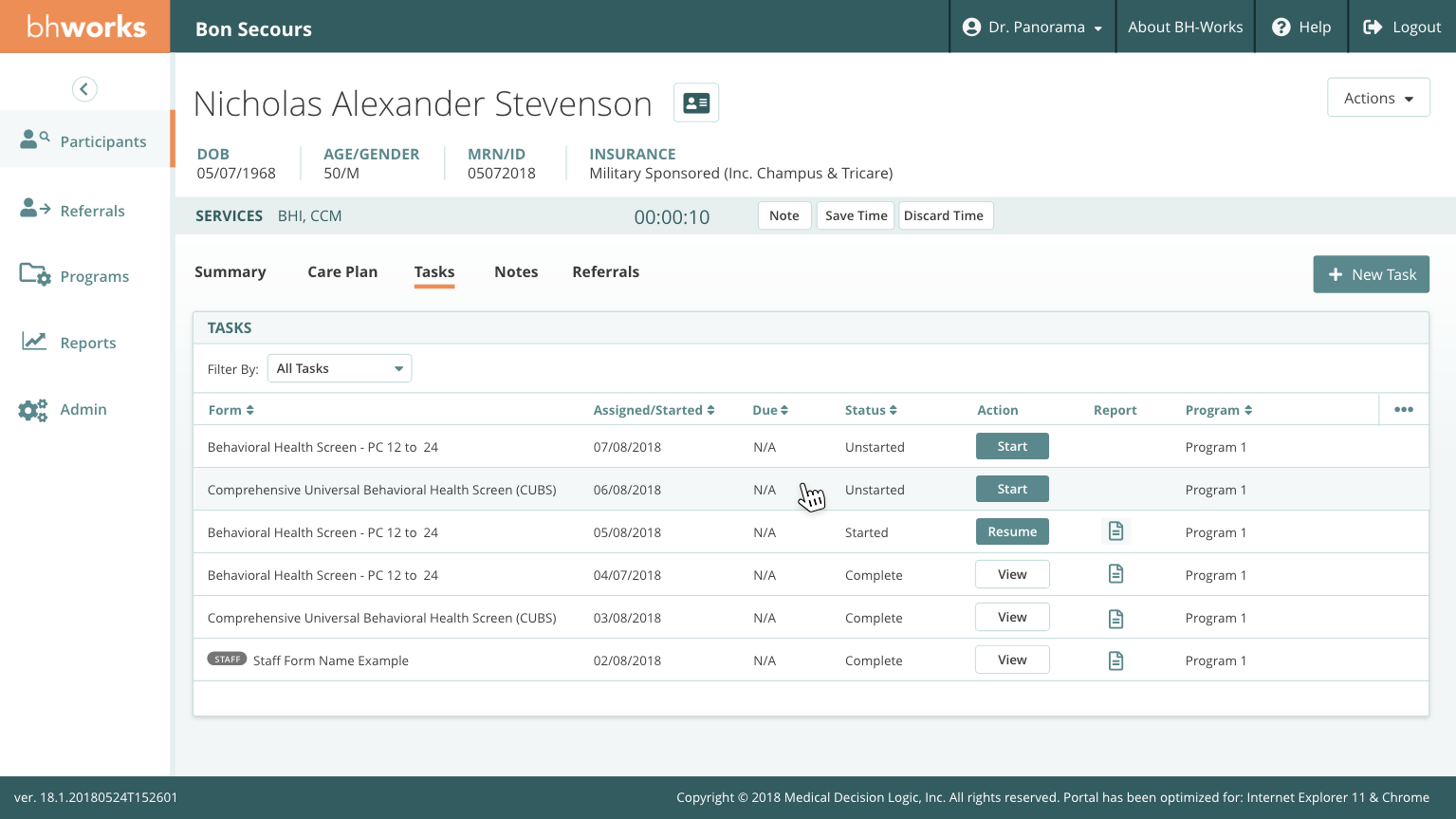Select the Tasks tab
Screen dimensions: 1456x819
[x=434, y=271]
